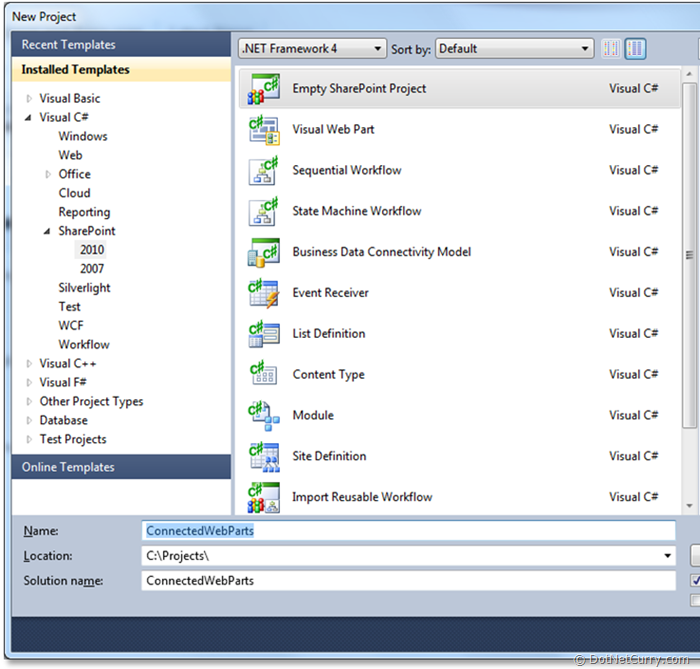Open the .NET Framework 4 dropdown
The image size is (700, 669).
312,49
